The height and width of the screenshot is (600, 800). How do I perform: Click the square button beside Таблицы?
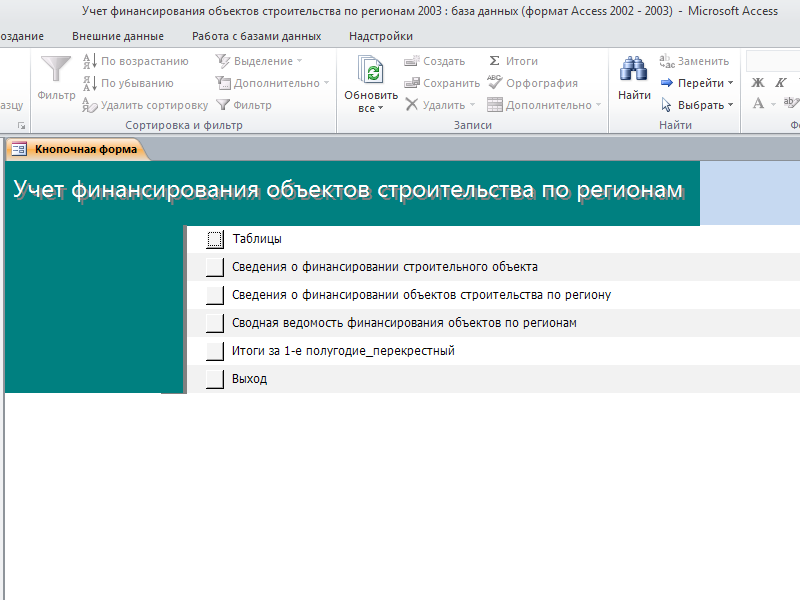(x=215, y=239)
